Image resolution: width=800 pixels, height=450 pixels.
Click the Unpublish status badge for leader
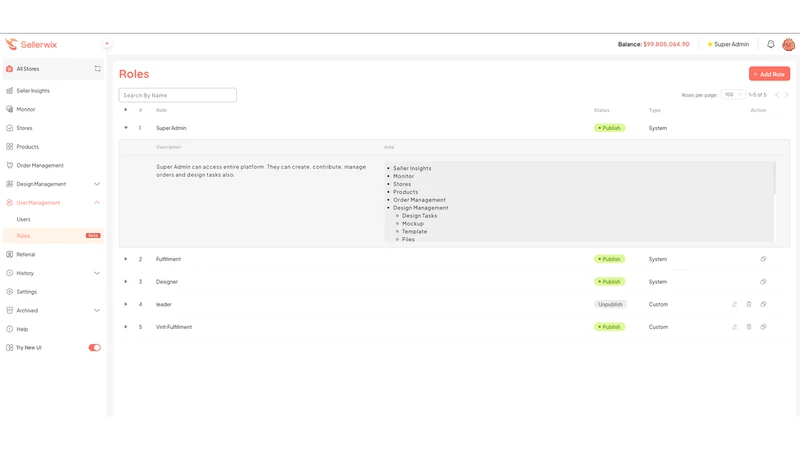coord(610,304)
